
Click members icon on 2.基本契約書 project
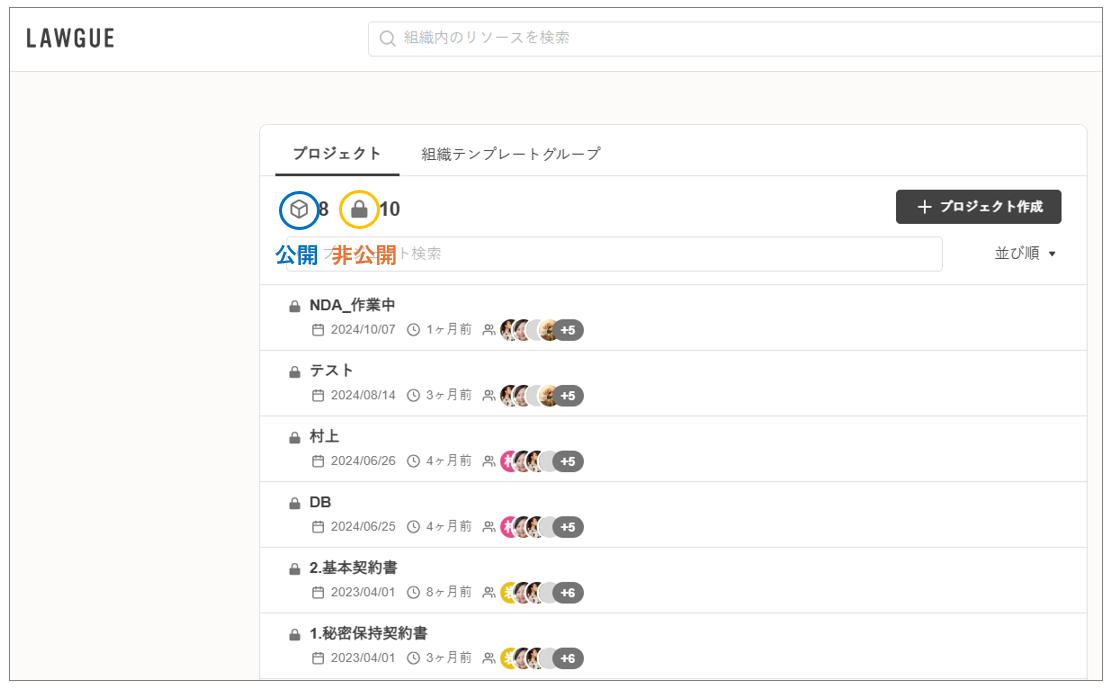coord(488,593)
